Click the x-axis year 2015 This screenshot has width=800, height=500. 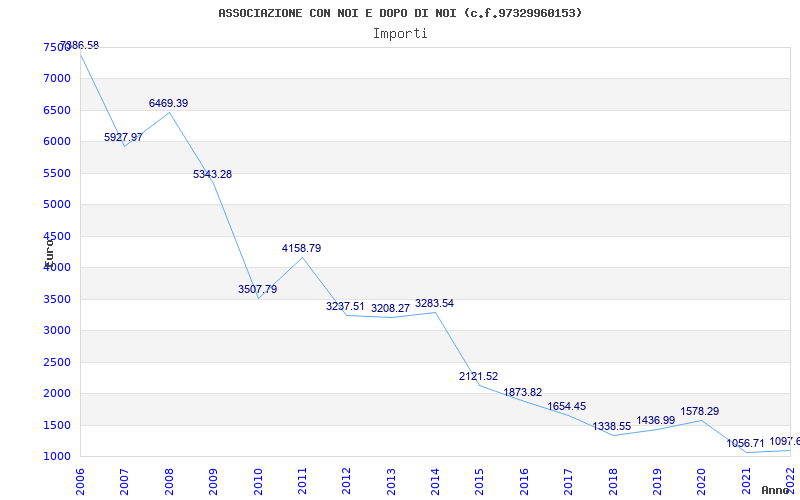480,482
